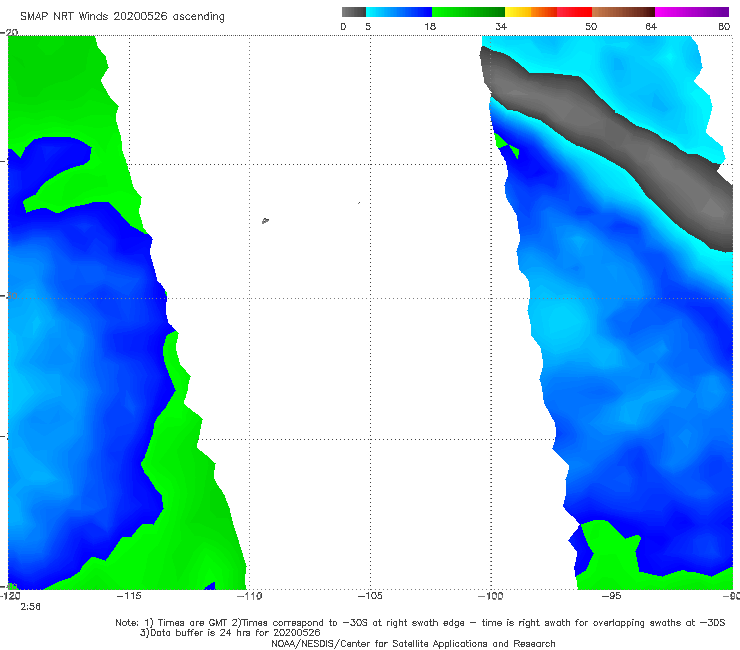The height and width of the screenshot is (650, 740).
Task: Click the "18" color bar label
Action: pos(430,27)
